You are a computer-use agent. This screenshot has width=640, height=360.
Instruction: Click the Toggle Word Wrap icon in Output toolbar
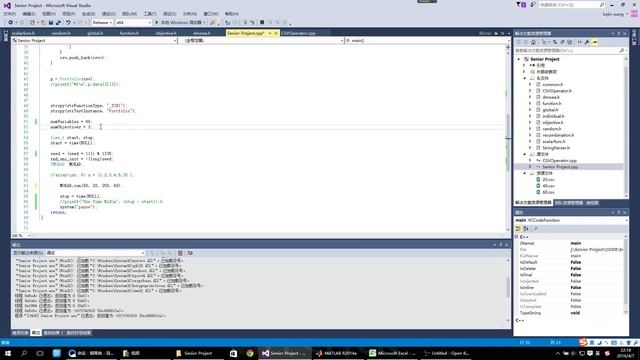(x=190, y=253)
